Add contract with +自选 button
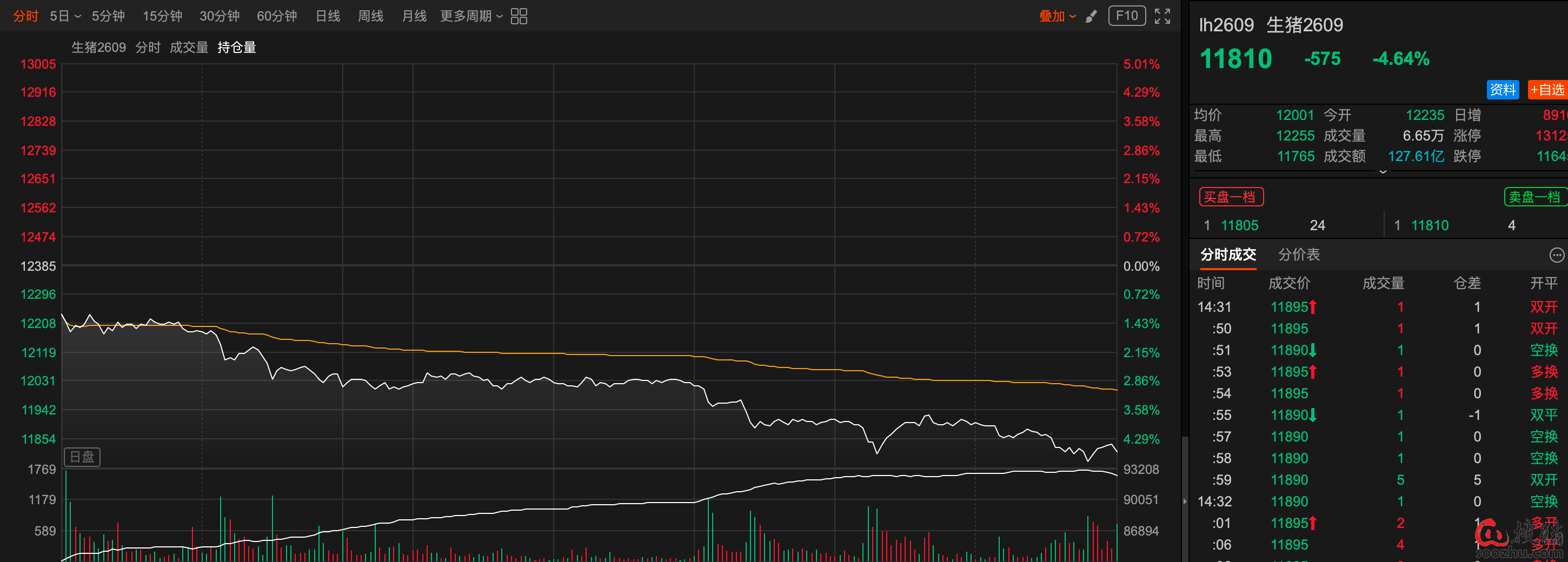The image size is (1568, 562). pos(1547,89)
